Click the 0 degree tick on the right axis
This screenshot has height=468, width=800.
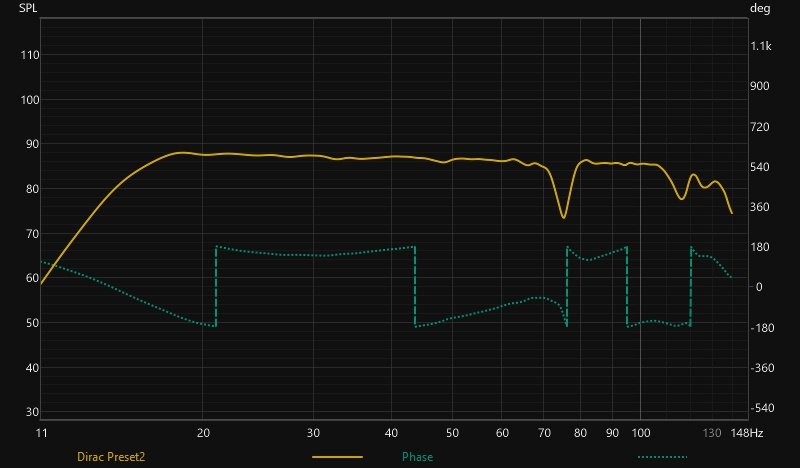click(x=759, y=287)
